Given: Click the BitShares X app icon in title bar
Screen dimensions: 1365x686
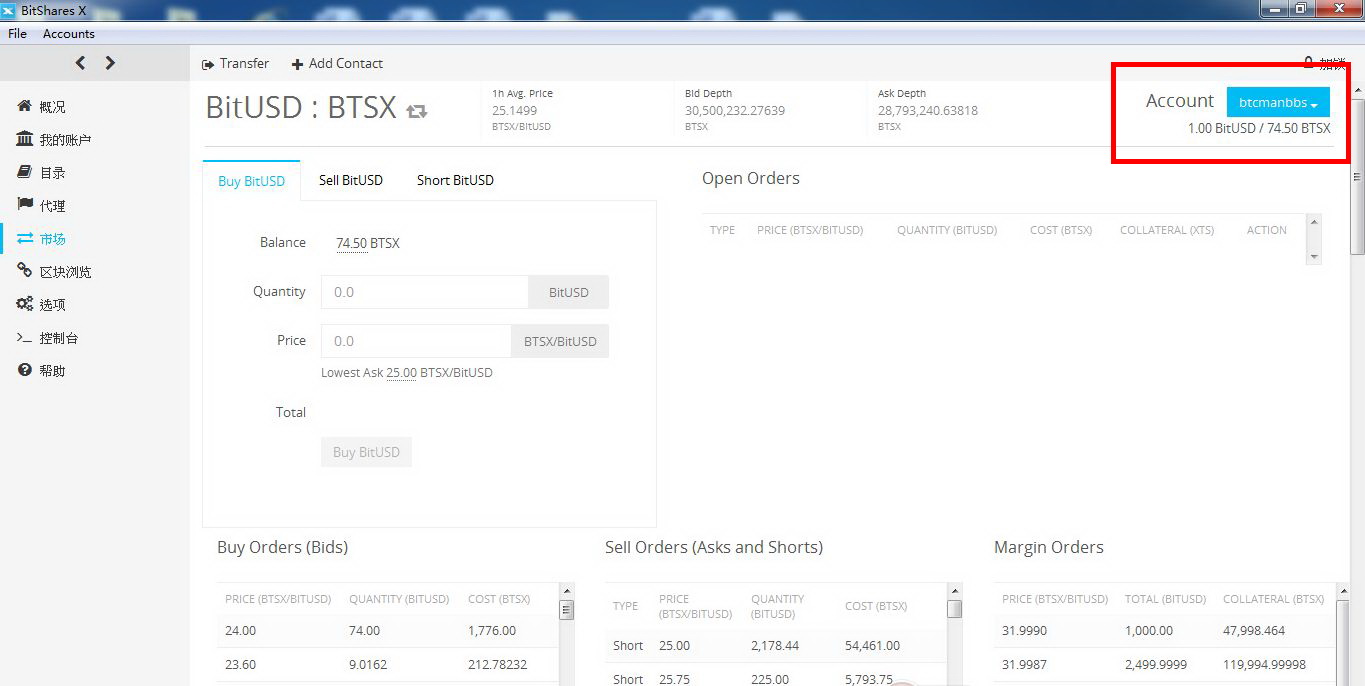Looking at the screenshot, I should click(8, 10).
